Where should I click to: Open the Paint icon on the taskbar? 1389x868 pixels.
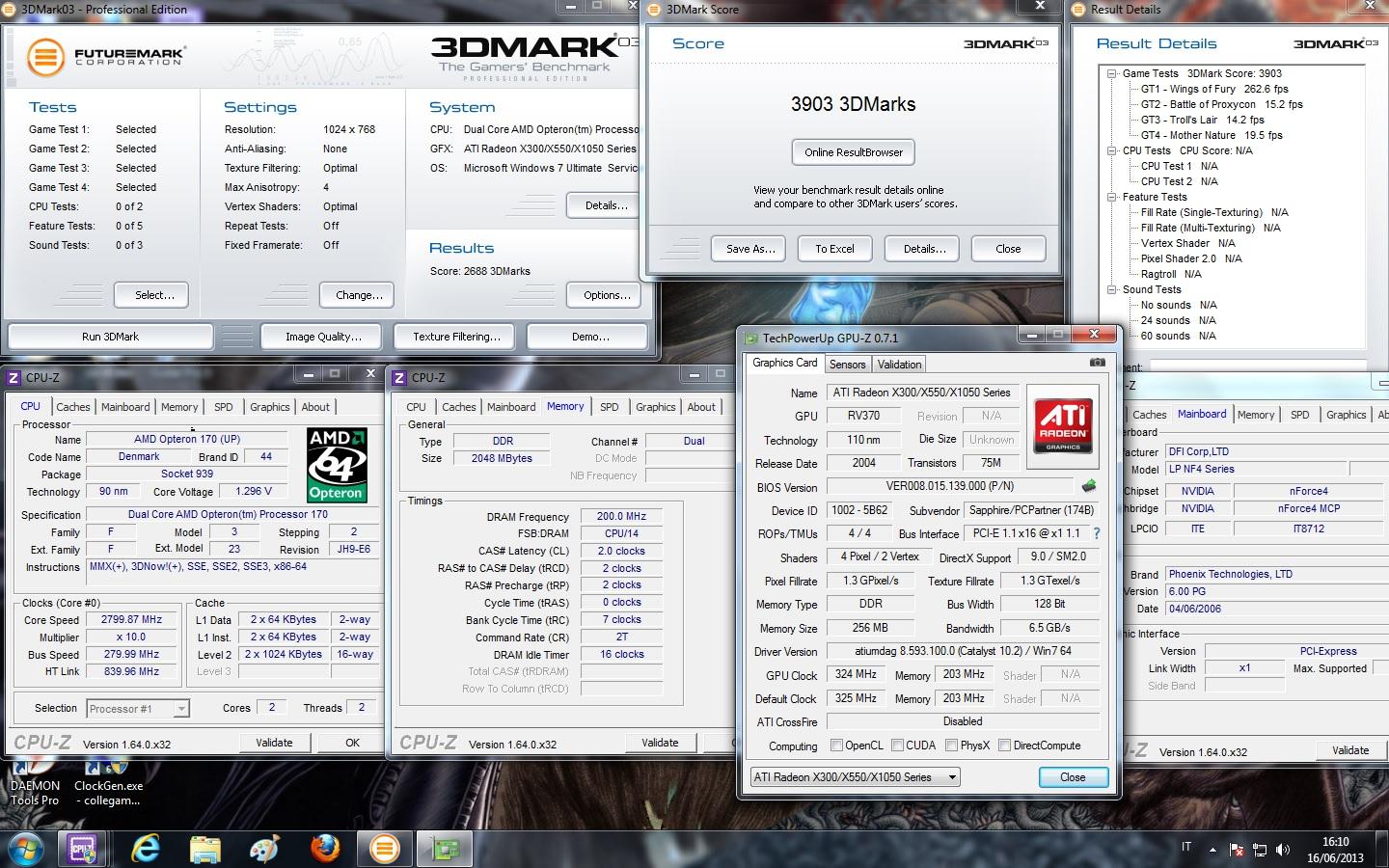(263, 850)
